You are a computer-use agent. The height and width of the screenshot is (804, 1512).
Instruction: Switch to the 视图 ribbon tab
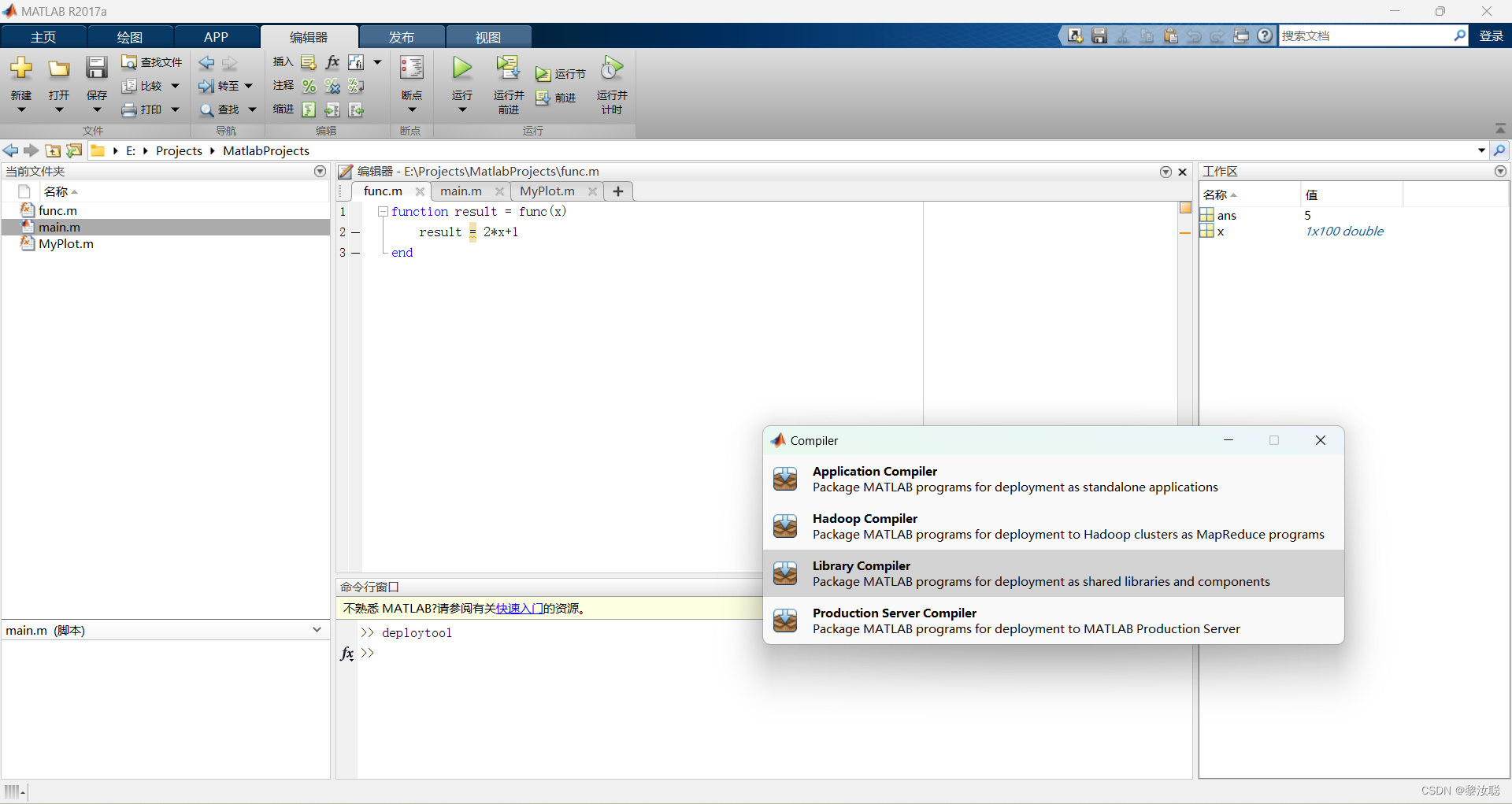pyautogui.click(x=488, y=37)
